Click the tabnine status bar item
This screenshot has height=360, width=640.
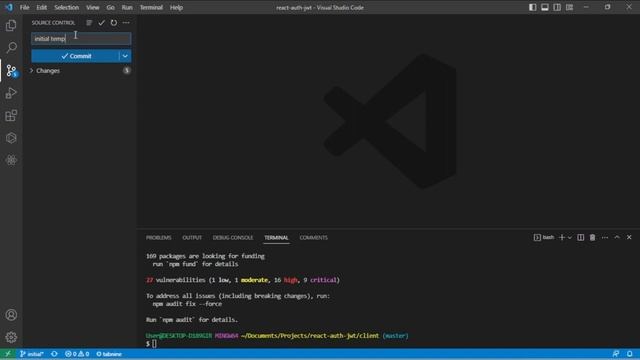109,354
